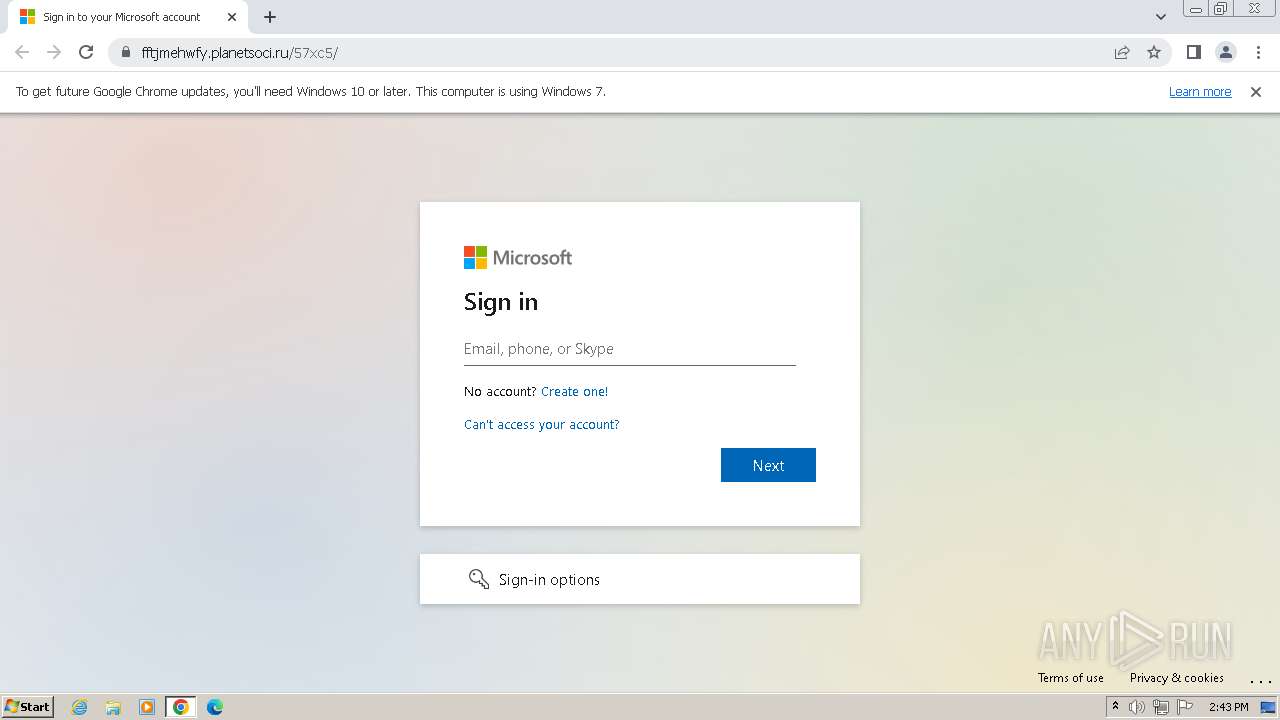
Task: Restore down the Chrome window
Action: [x=1221, y=9]
